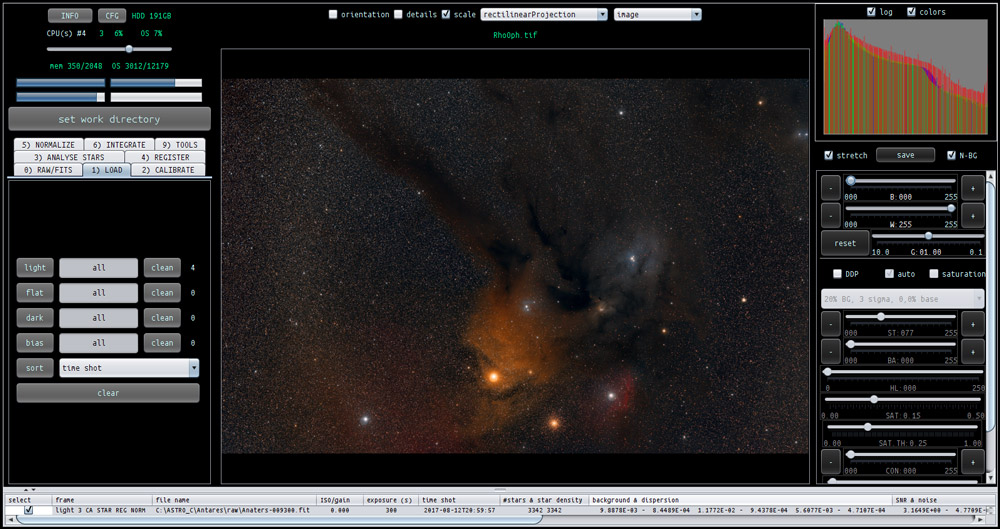1000x529 pixels.
Task: Click the reset button
Action: tap(845, 243)
